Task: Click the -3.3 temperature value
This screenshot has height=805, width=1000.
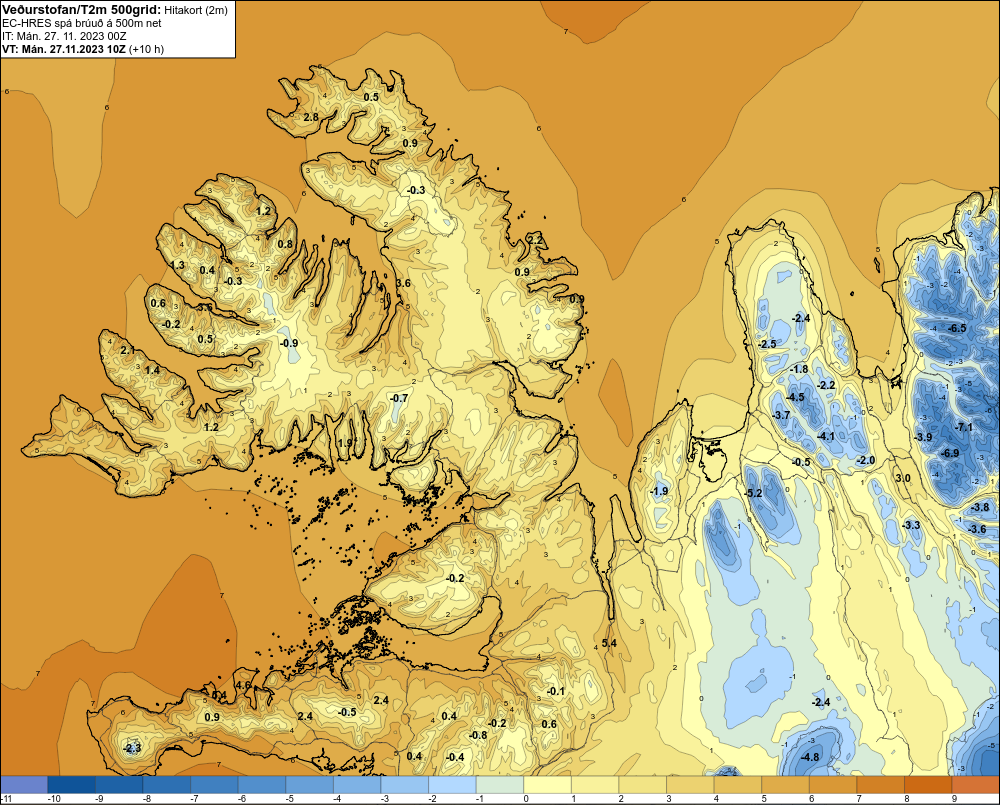Action: click(x=911, y=525)
